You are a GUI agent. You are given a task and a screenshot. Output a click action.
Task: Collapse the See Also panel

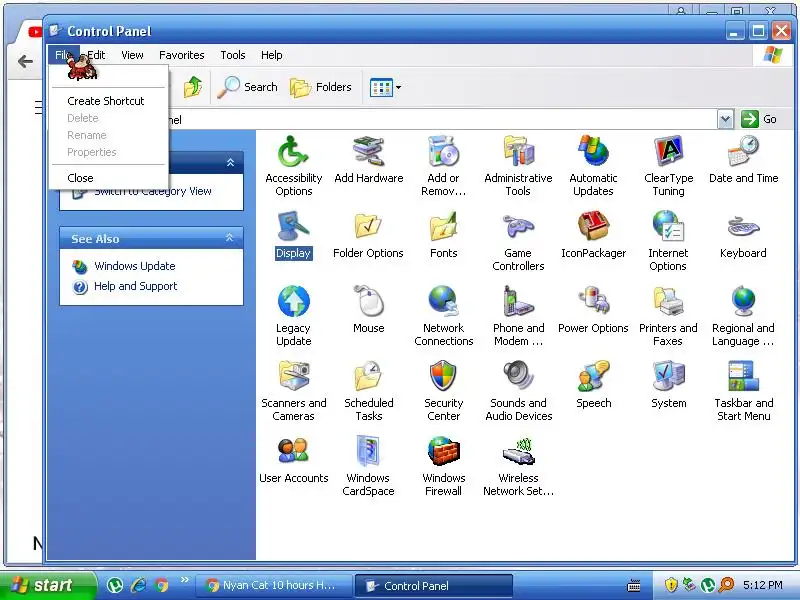(x=230, y=238)
